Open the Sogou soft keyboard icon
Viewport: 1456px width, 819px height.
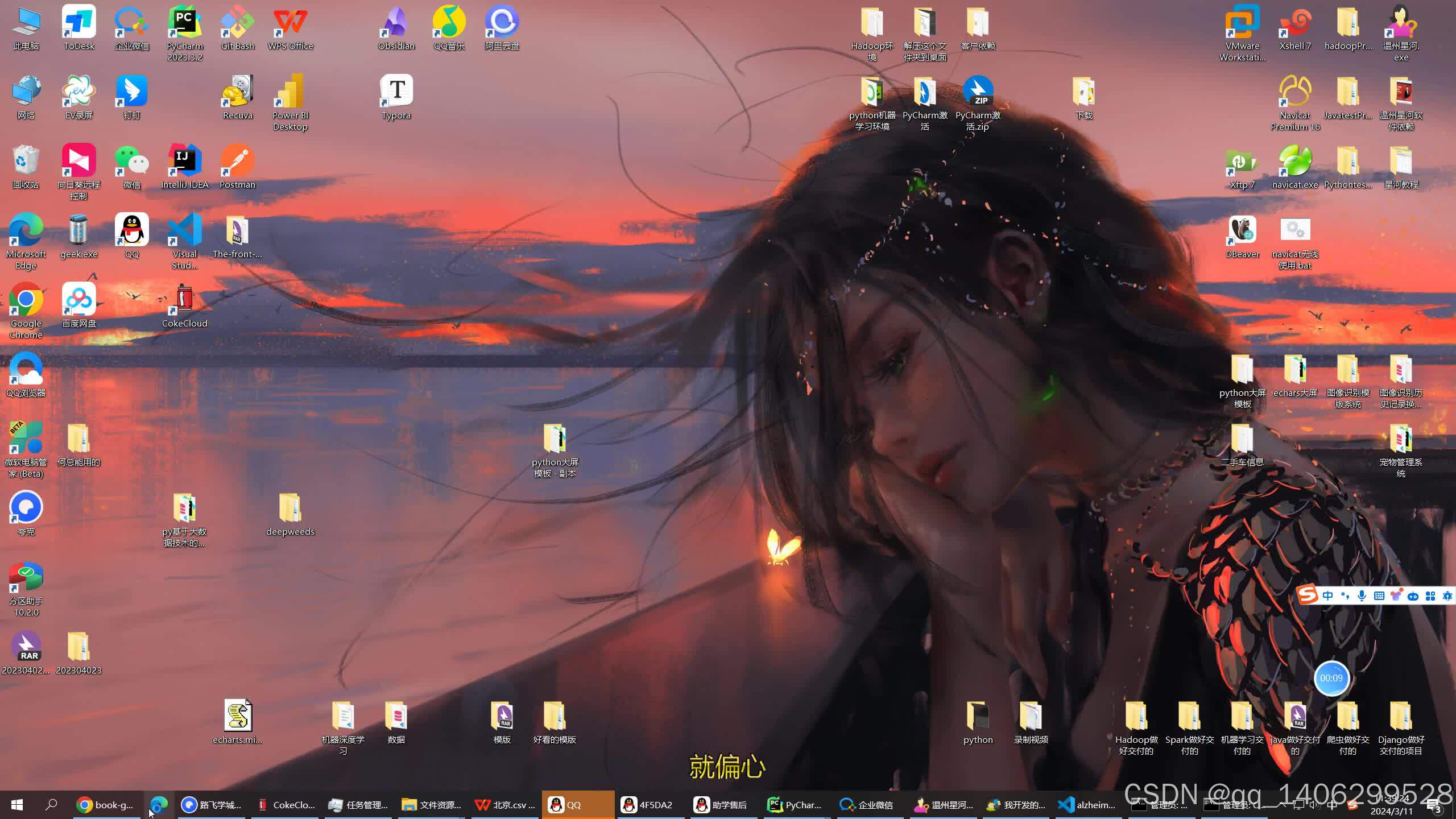[x=1379, y=595]
